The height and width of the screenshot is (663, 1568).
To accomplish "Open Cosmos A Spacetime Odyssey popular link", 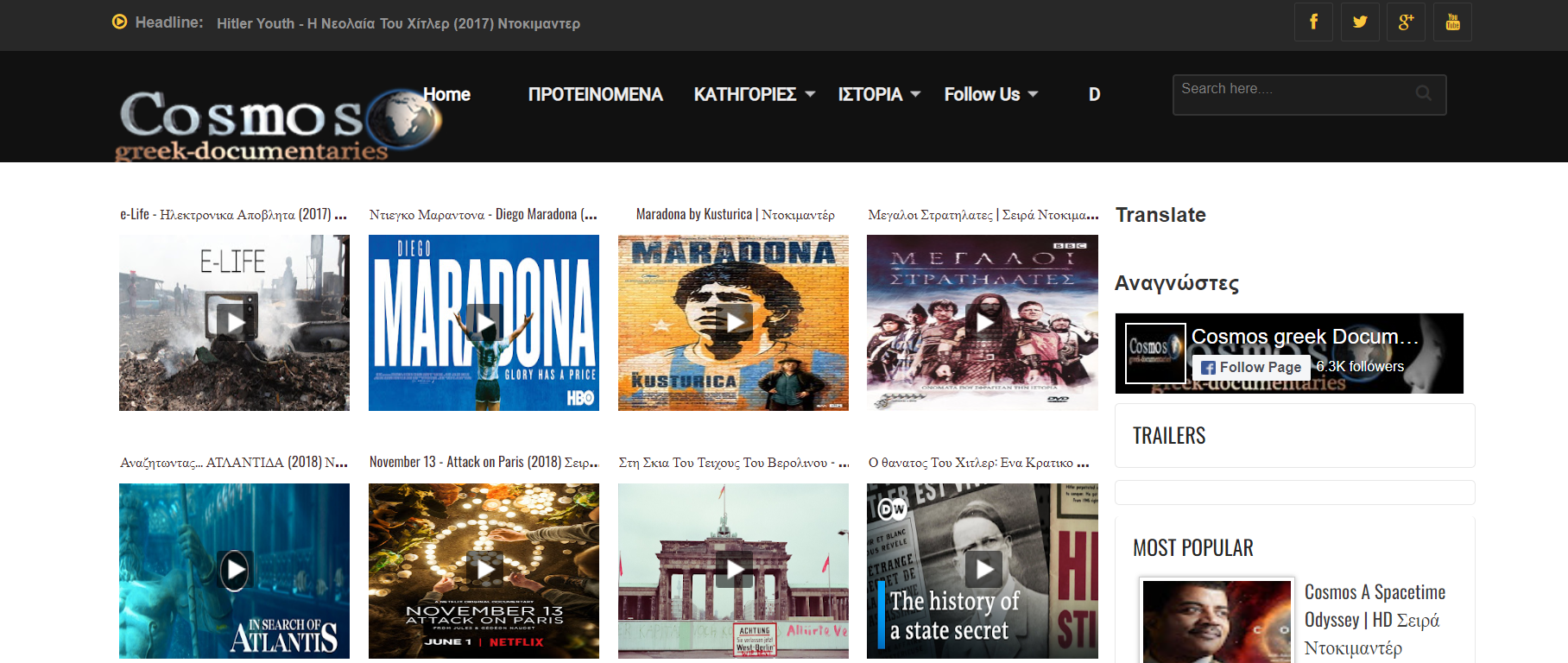I will [1375, 620].
